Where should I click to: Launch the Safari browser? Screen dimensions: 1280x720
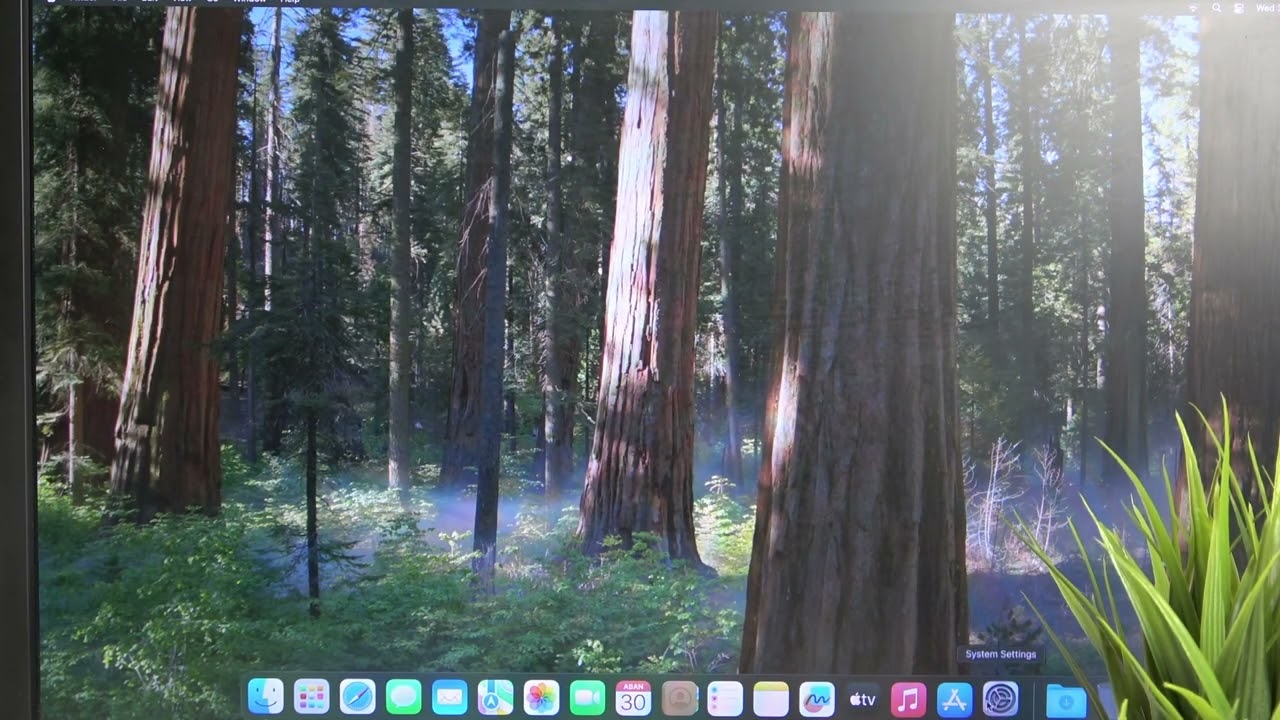point(358,697)
